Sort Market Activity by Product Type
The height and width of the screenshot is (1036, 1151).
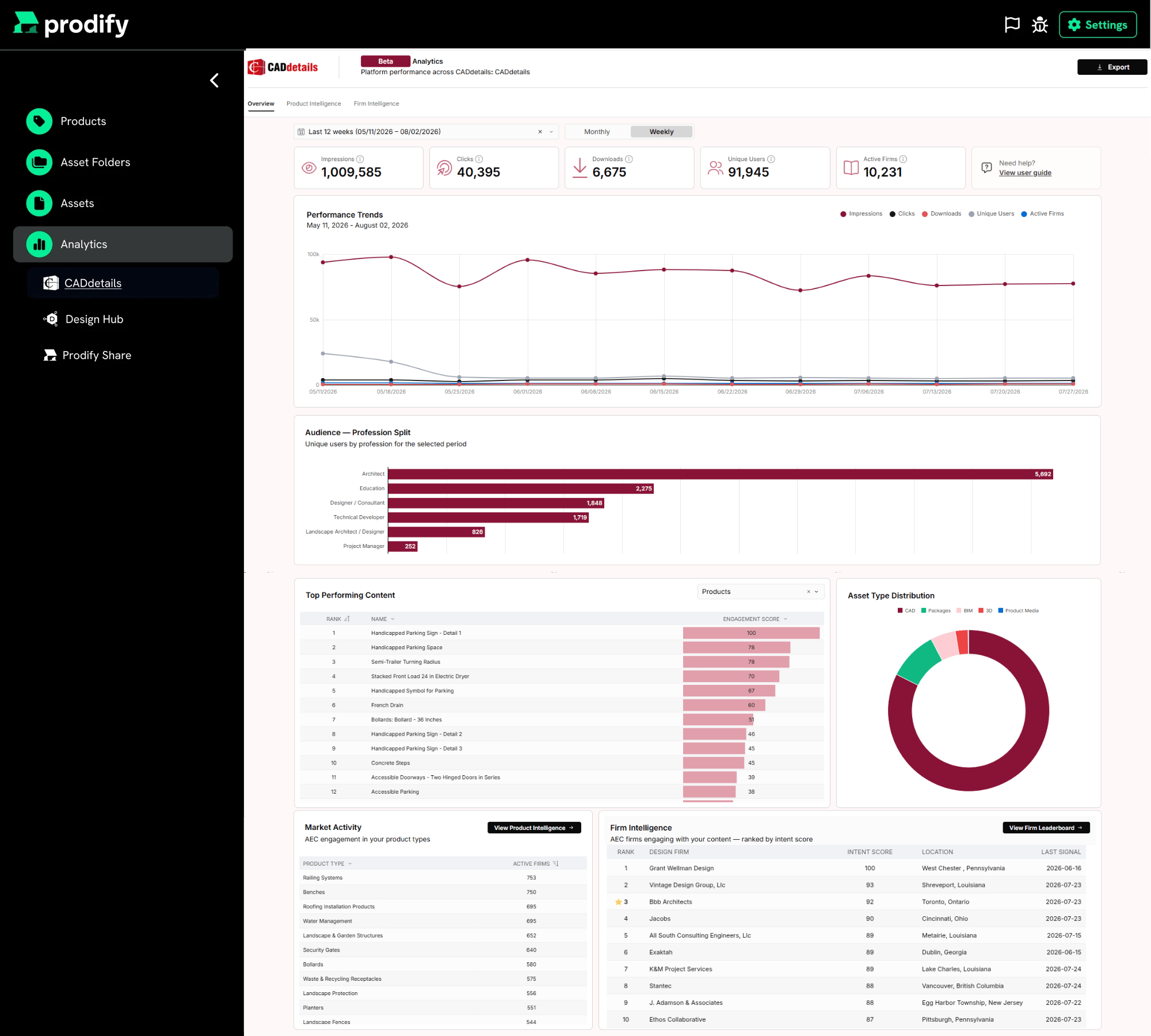pos(327,864)
